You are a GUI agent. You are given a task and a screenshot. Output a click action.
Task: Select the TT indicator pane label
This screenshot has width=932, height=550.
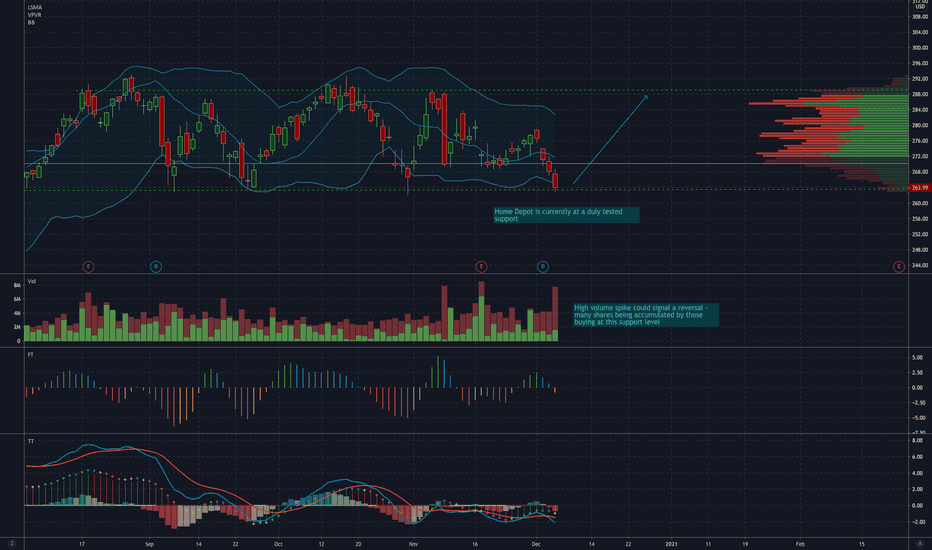point(30,441)
